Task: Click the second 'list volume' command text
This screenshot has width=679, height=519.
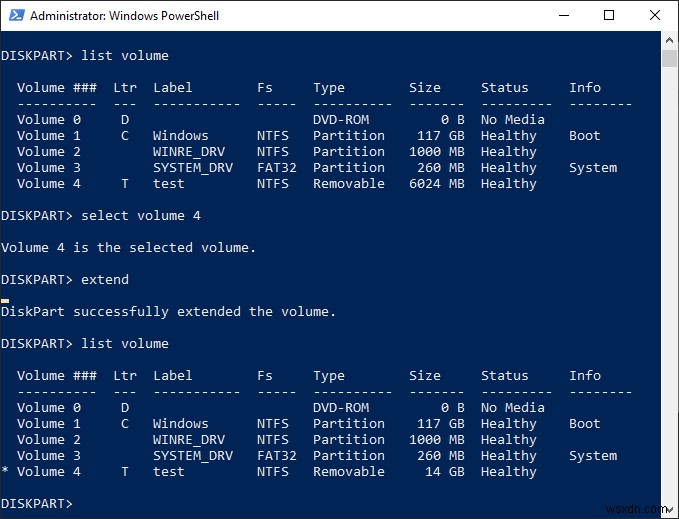Action: 125,344
